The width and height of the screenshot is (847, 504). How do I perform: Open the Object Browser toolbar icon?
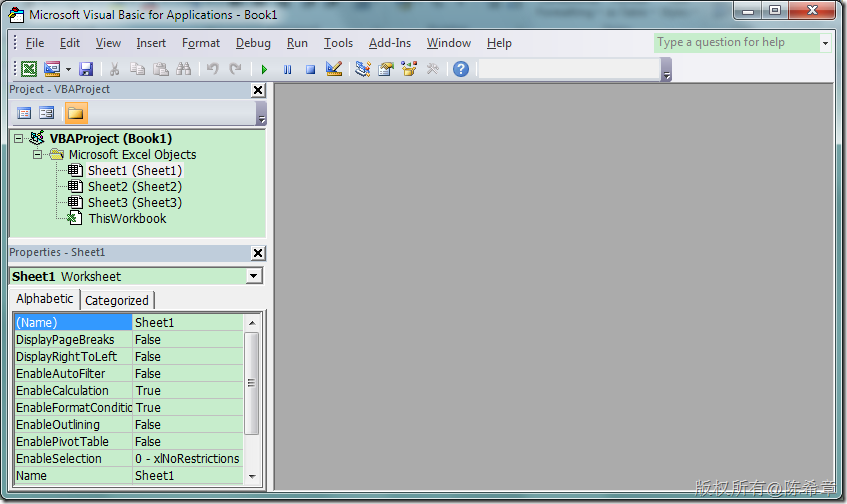click(409, 69)
